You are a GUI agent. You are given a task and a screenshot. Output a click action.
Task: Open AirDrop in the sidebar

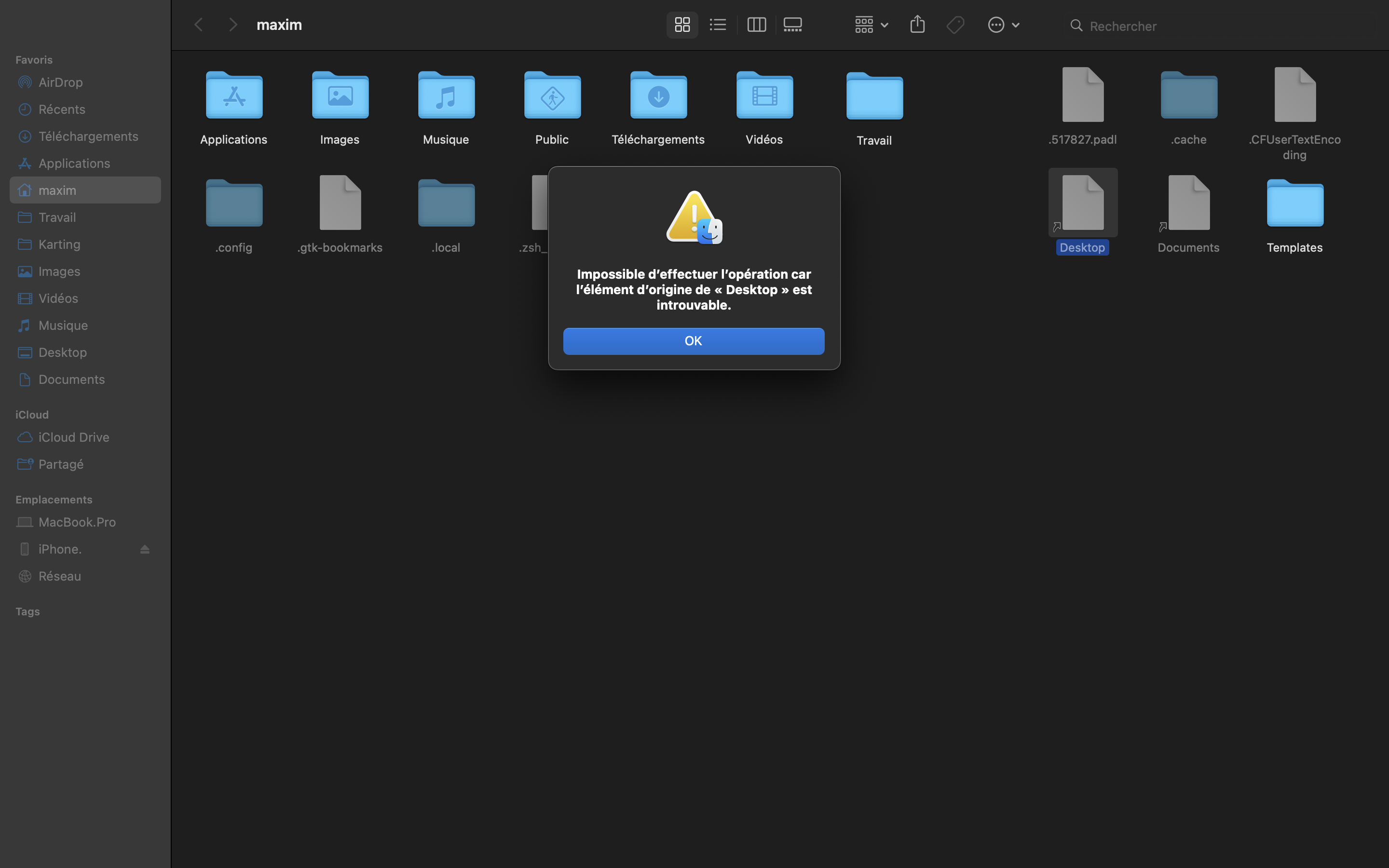tap(60, 82)
